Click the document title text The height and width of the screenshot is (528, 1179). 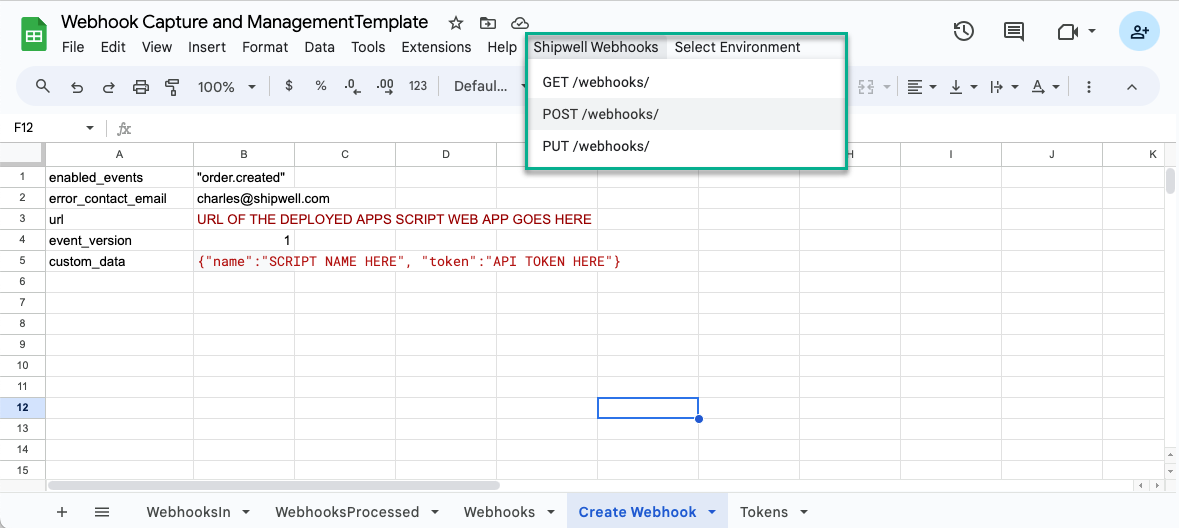click(x=244, y=22)
